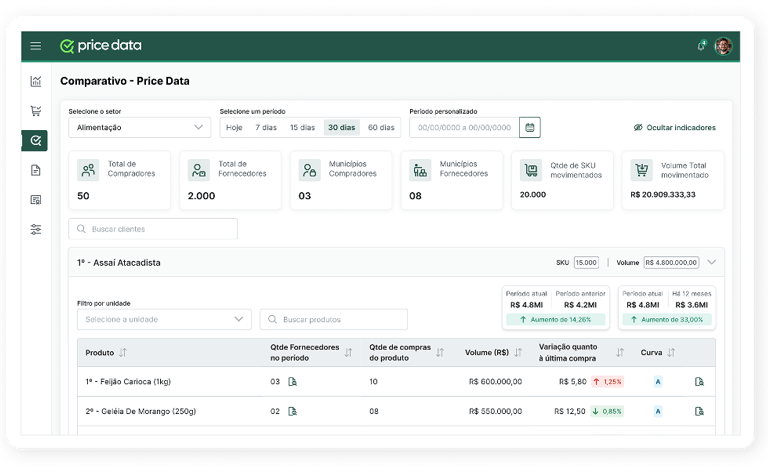
Task: Click the SKU 15.000 value box
Action: tap(586, 262)
